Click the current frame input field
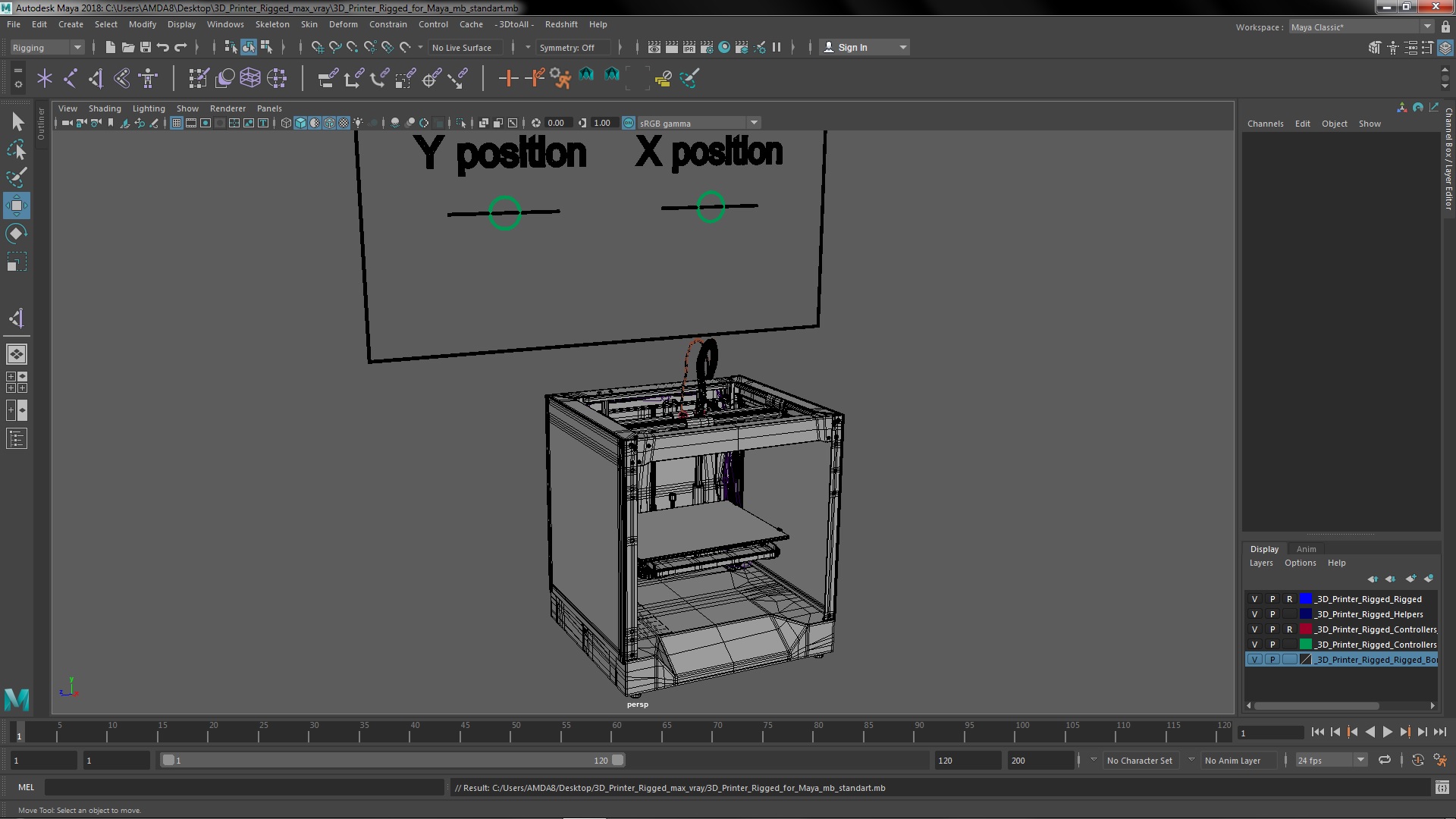Viewport: 1456px width, 819px height. coord(1270,733)
